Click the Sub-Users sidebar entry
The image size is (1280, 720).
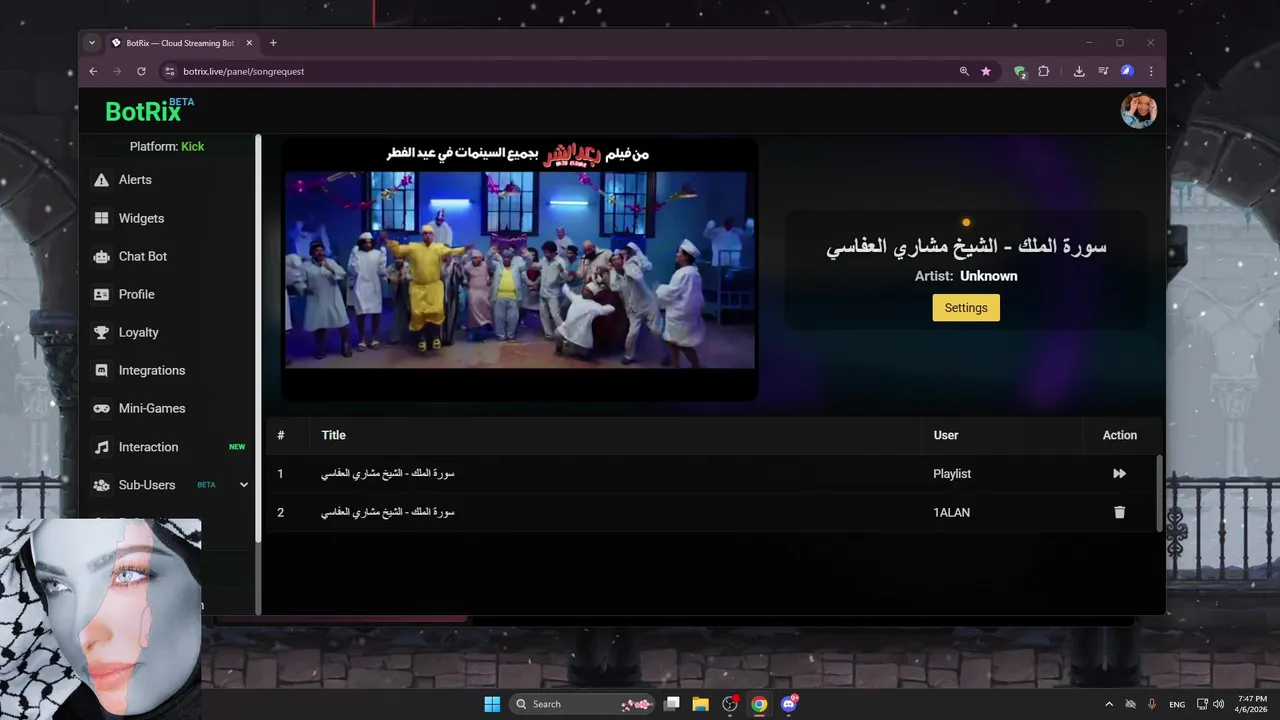[x=146, y=485]
